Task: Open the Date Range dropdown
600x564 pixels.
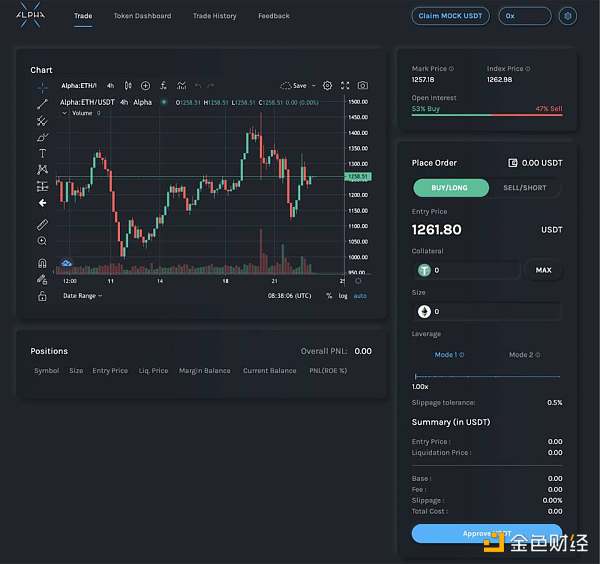Action: point(83,296)
